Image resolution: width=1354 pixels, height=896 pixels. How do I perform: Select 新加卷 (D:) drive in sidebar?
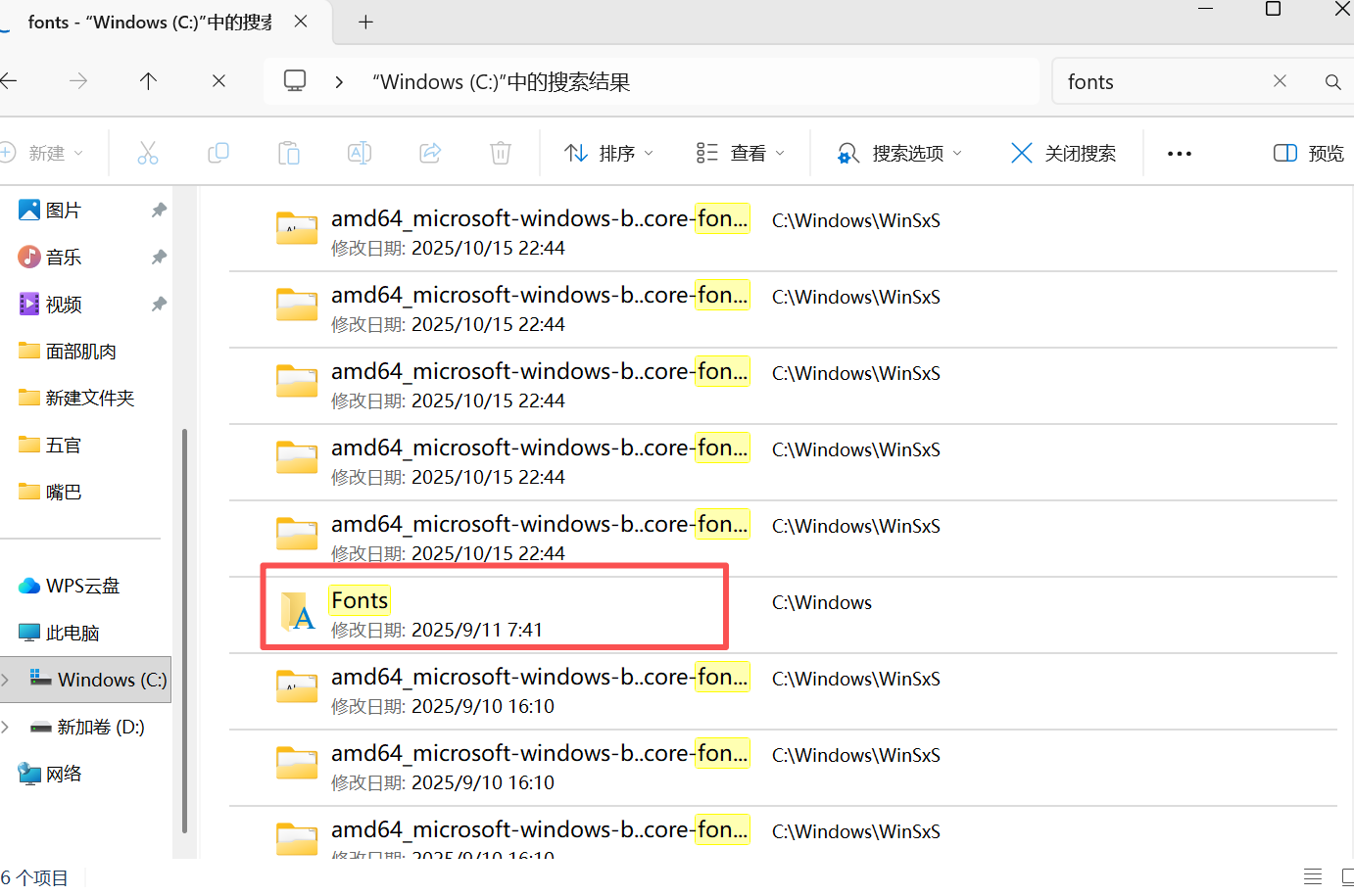pyautogui.click(x=87, y=727)
